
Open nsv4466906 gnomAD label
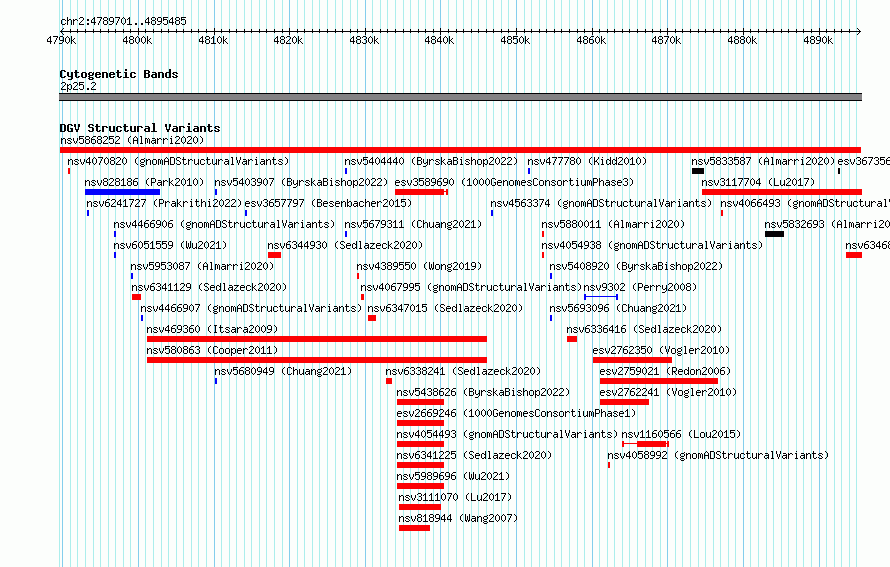224,224
